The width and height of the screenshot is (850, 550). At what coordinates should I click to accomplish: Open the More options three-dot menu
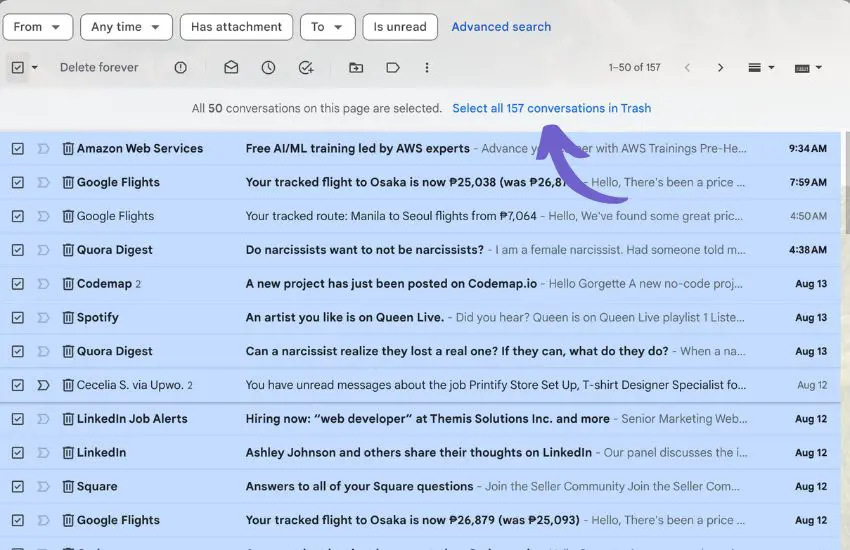(x=427, y=67)
